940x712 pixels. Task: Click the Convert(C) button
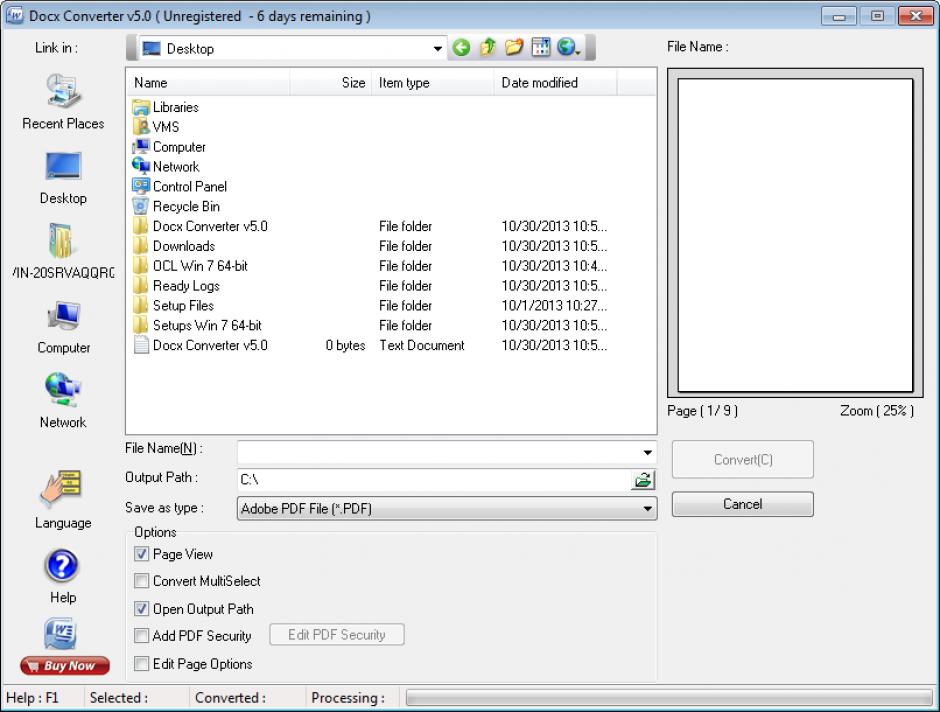(x=742, y=460)
